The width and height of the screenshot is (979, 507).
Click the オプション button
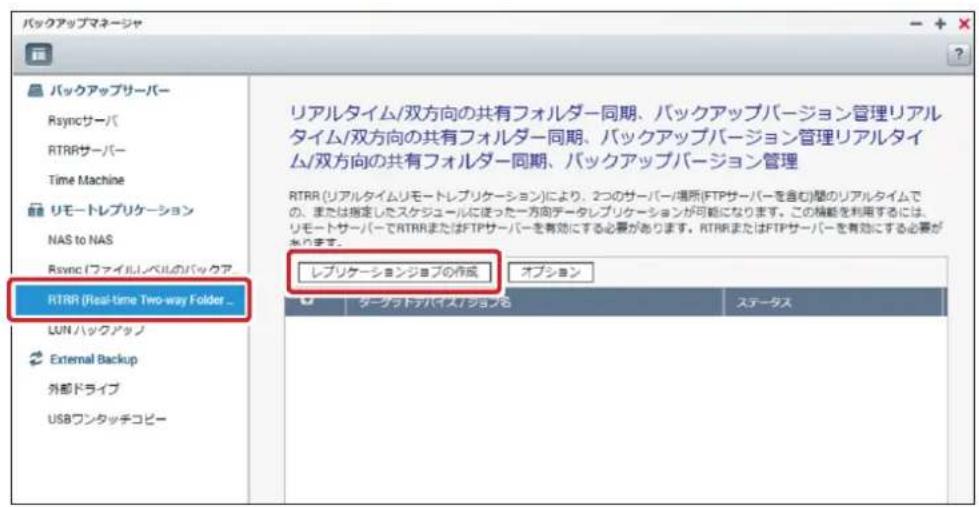pos(550,272)
